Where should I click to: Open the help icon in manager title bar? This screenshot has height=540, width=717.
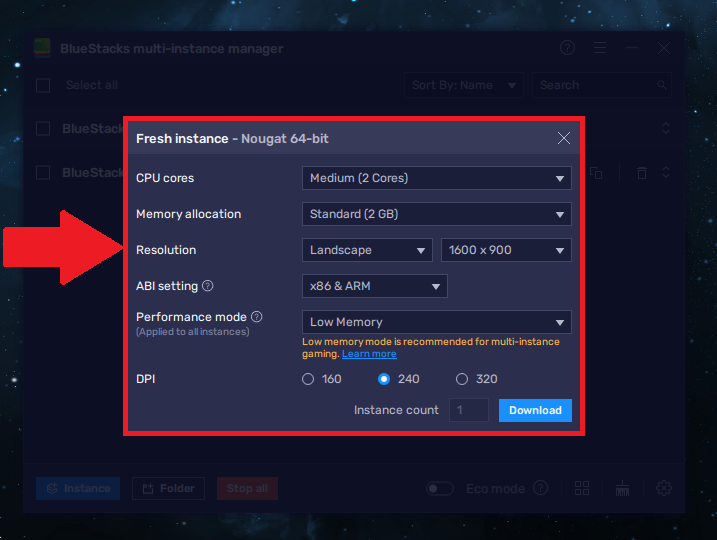click(x=567, y=48)
